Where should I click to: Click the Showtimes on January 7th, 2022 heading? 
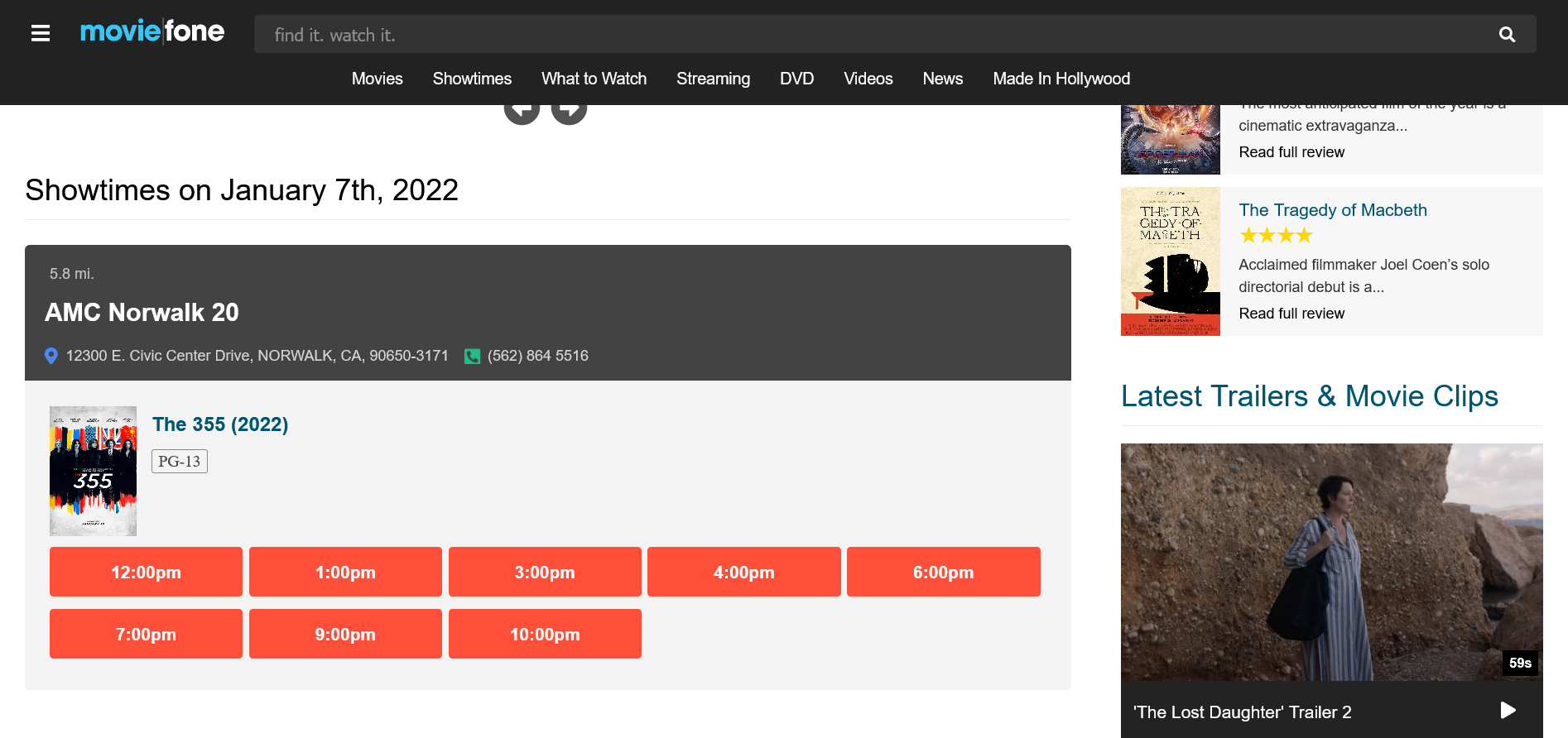[242, 190]
